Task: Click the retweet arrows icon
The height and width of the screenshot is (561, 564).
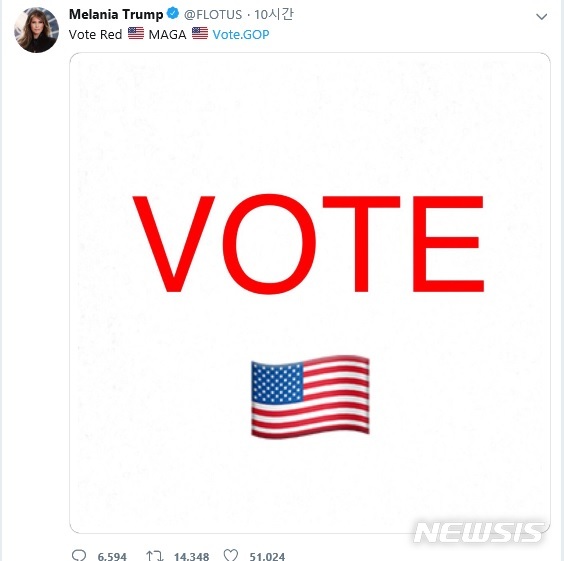Action: point(154,556)
